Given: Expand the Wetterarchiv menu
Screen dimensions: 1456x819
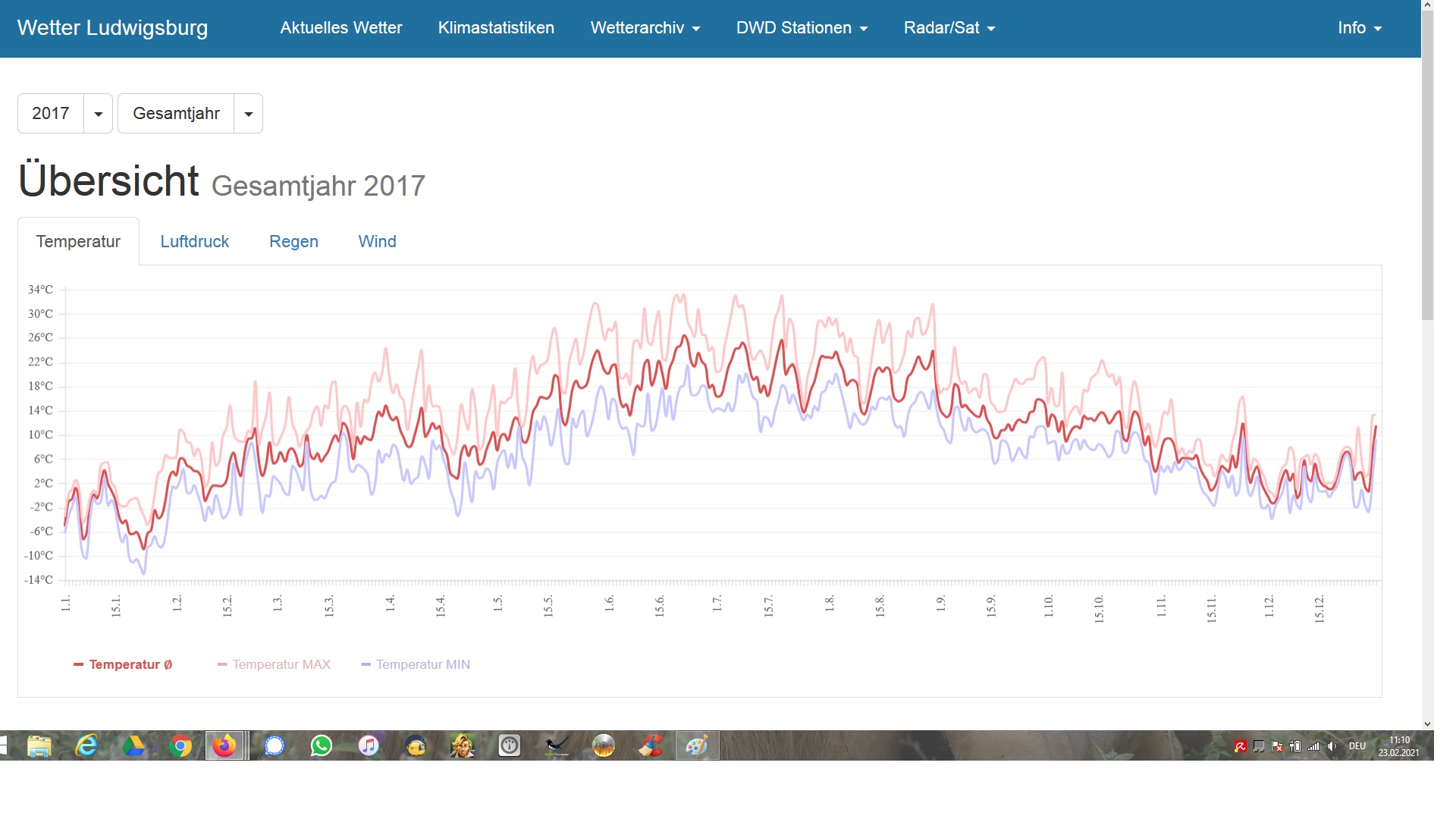Looking at the screenshot, I should point(645,28).
